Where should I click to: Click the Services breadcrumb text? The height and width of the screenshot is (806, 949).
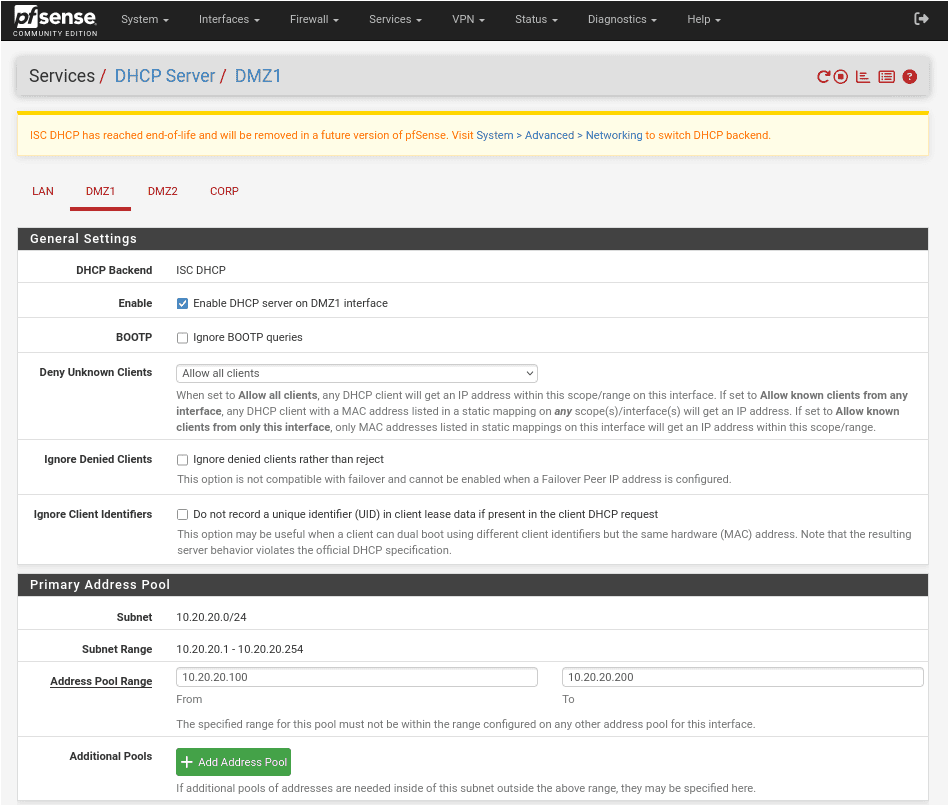click(62, 76)
